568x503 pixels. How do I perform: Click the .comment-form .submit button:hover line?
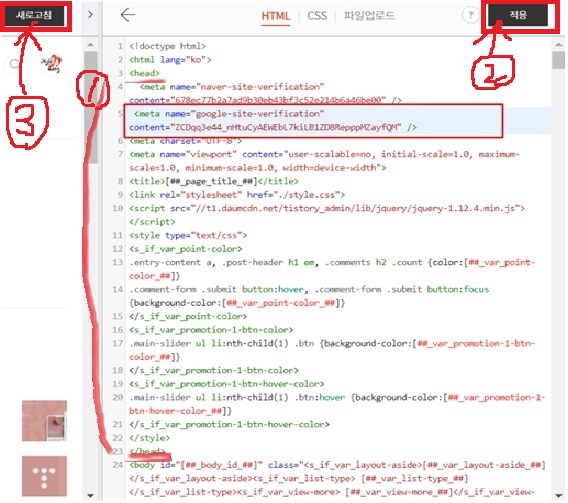pyautogui.click(x=309, y=296)
